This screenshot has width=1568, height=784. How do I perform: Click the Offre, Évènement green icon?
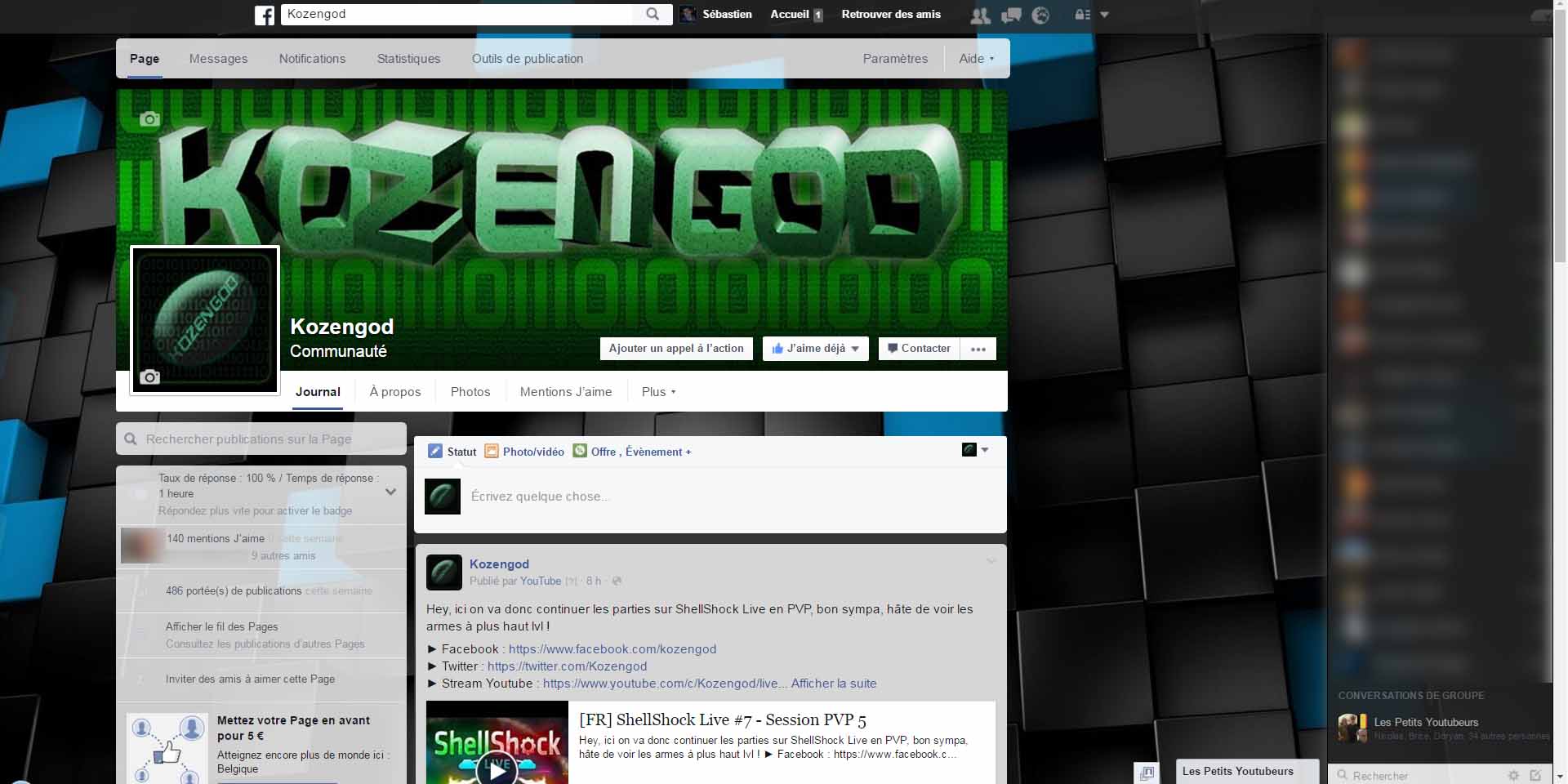(580, 451)
